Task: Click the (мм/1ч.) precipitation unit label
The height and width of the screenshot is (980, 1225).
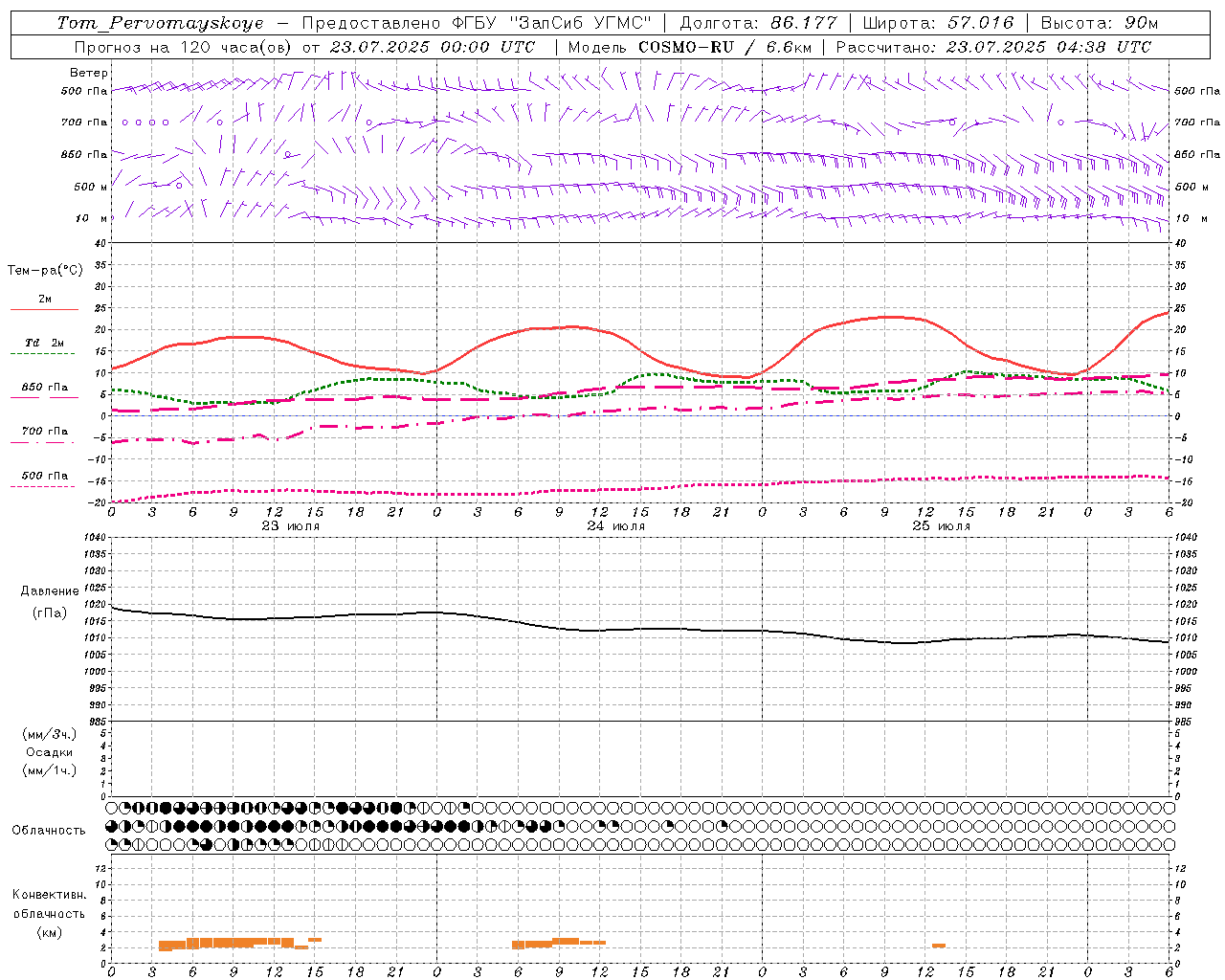Action: pyautogui.click(x=50, y=770)
